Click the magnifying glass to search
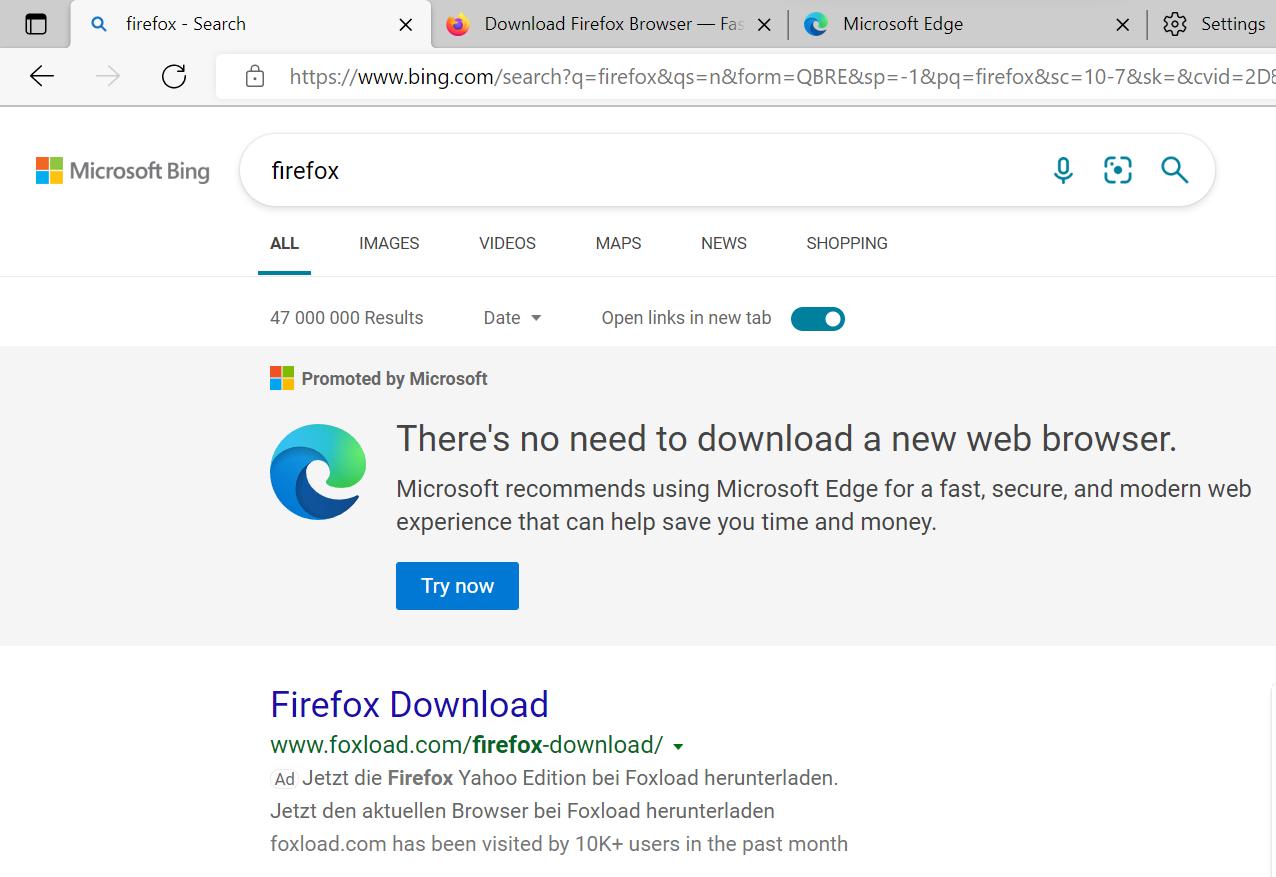The image size is (1276, 877). coord(1174,170)
